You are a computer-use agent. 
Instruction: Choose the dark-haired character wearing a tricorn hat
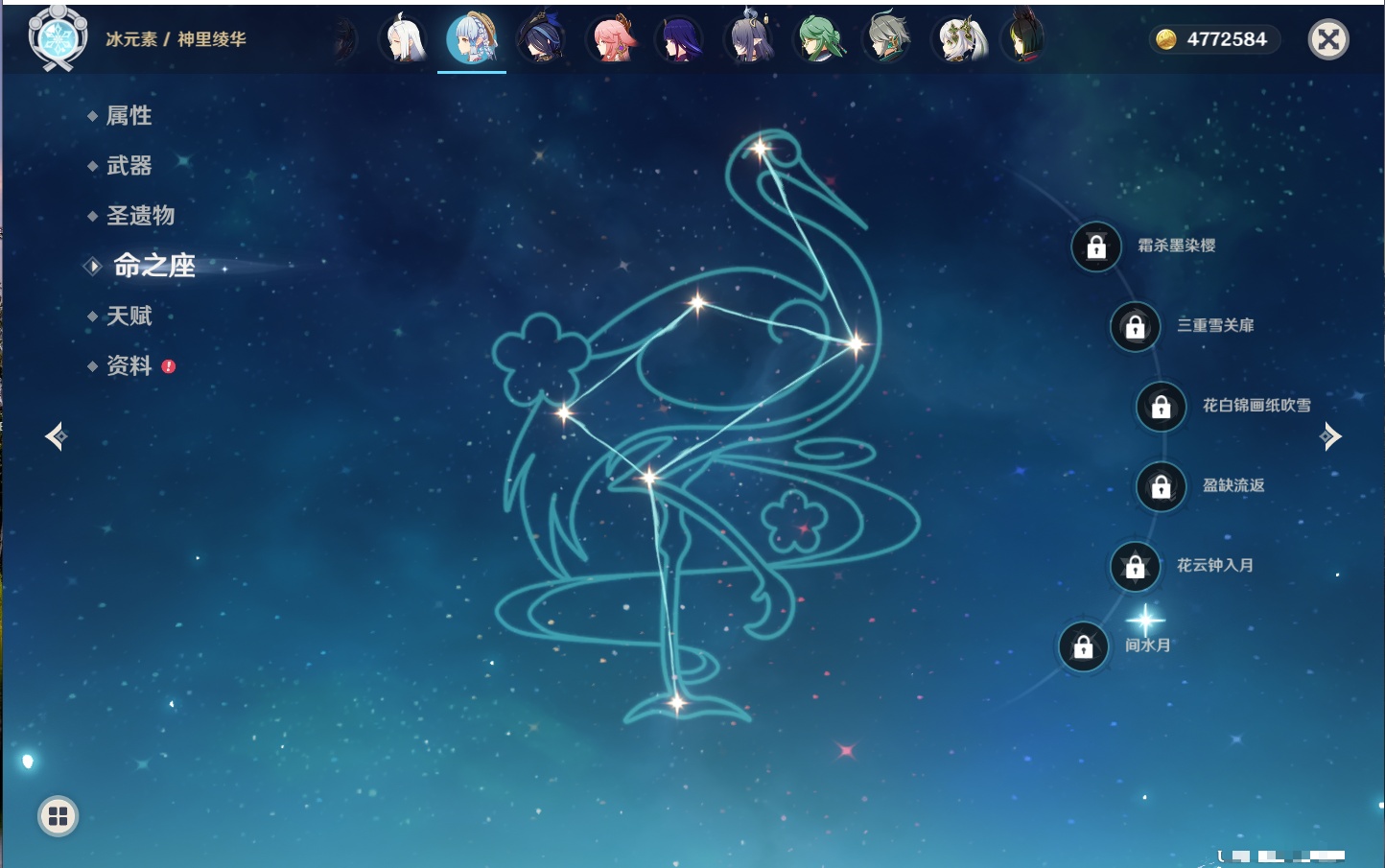click(541, 40)
